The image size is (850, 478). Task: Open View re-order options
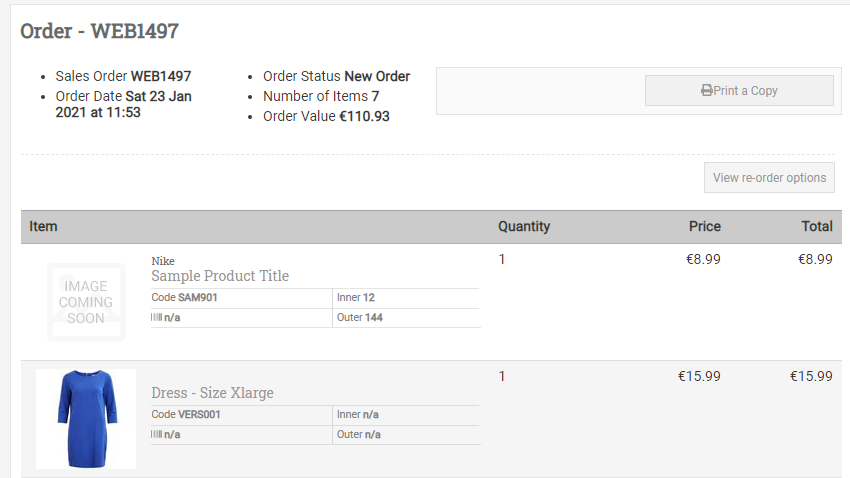[769, 178]
